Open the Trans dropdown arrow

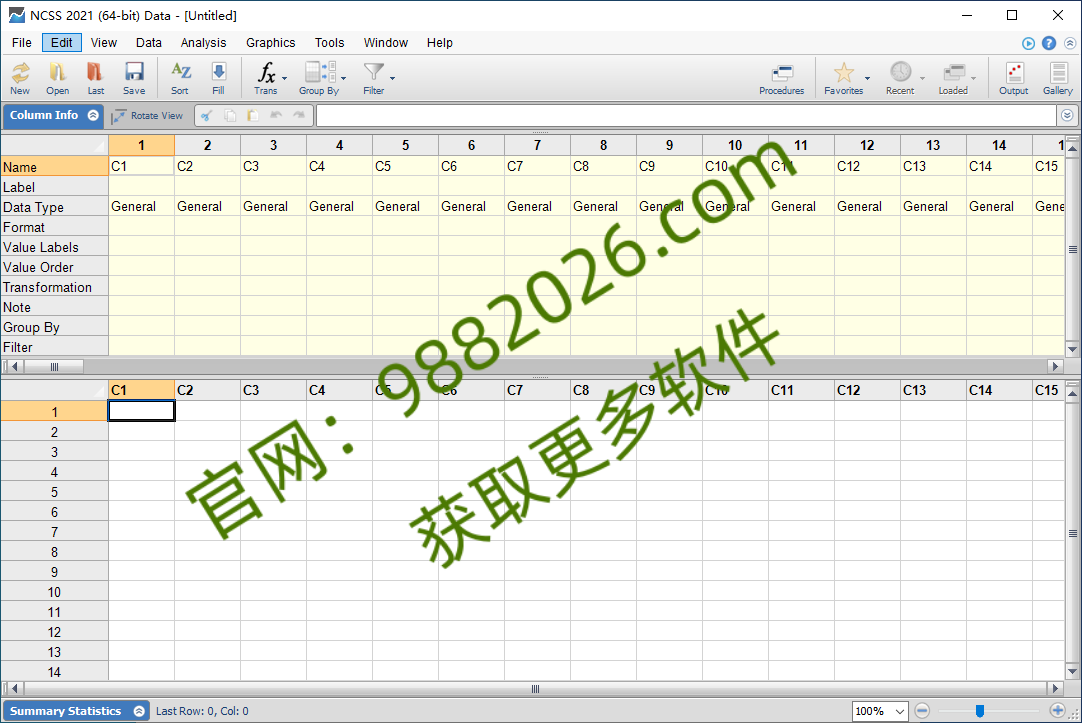tap(284, 78)
